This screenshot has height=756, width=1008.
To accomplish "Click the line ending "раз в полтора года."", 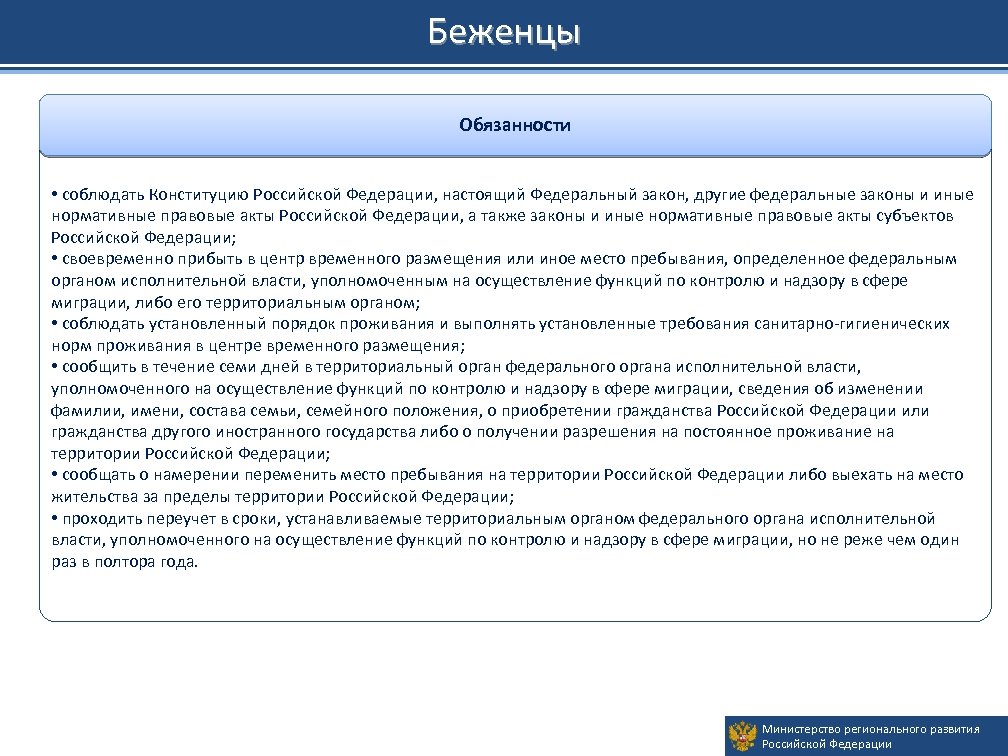I will [125, 562].
